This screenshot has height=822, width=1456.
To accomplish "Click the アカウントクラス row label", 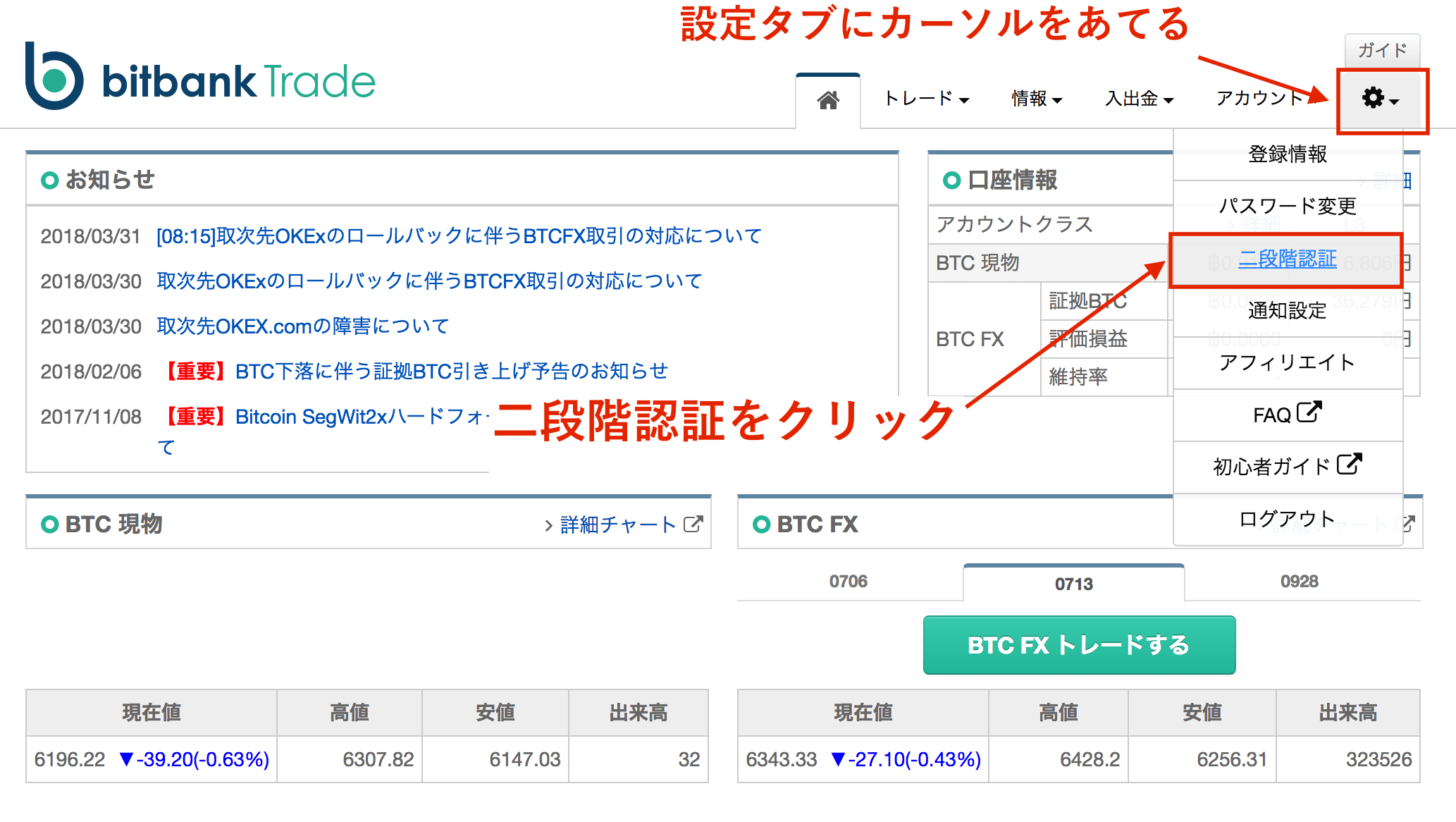I will coord(1014,224).
